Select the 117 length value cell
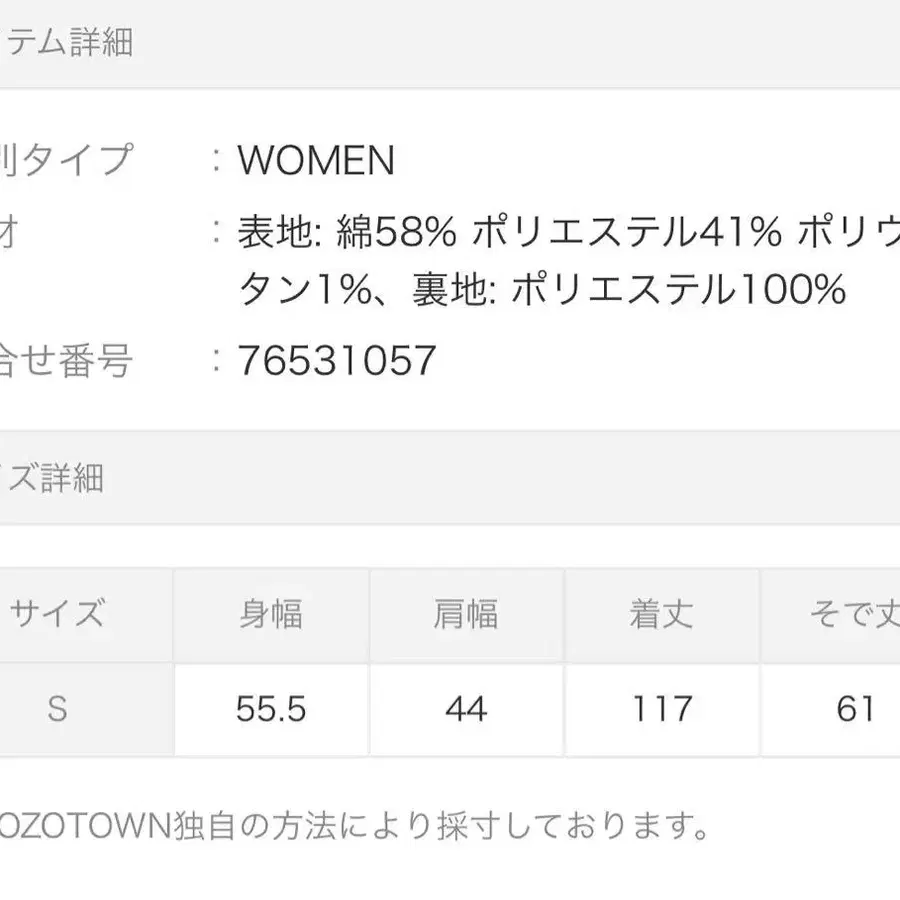Screen dimensions: 900x900 pyautogui.click(x=661, y=709)
